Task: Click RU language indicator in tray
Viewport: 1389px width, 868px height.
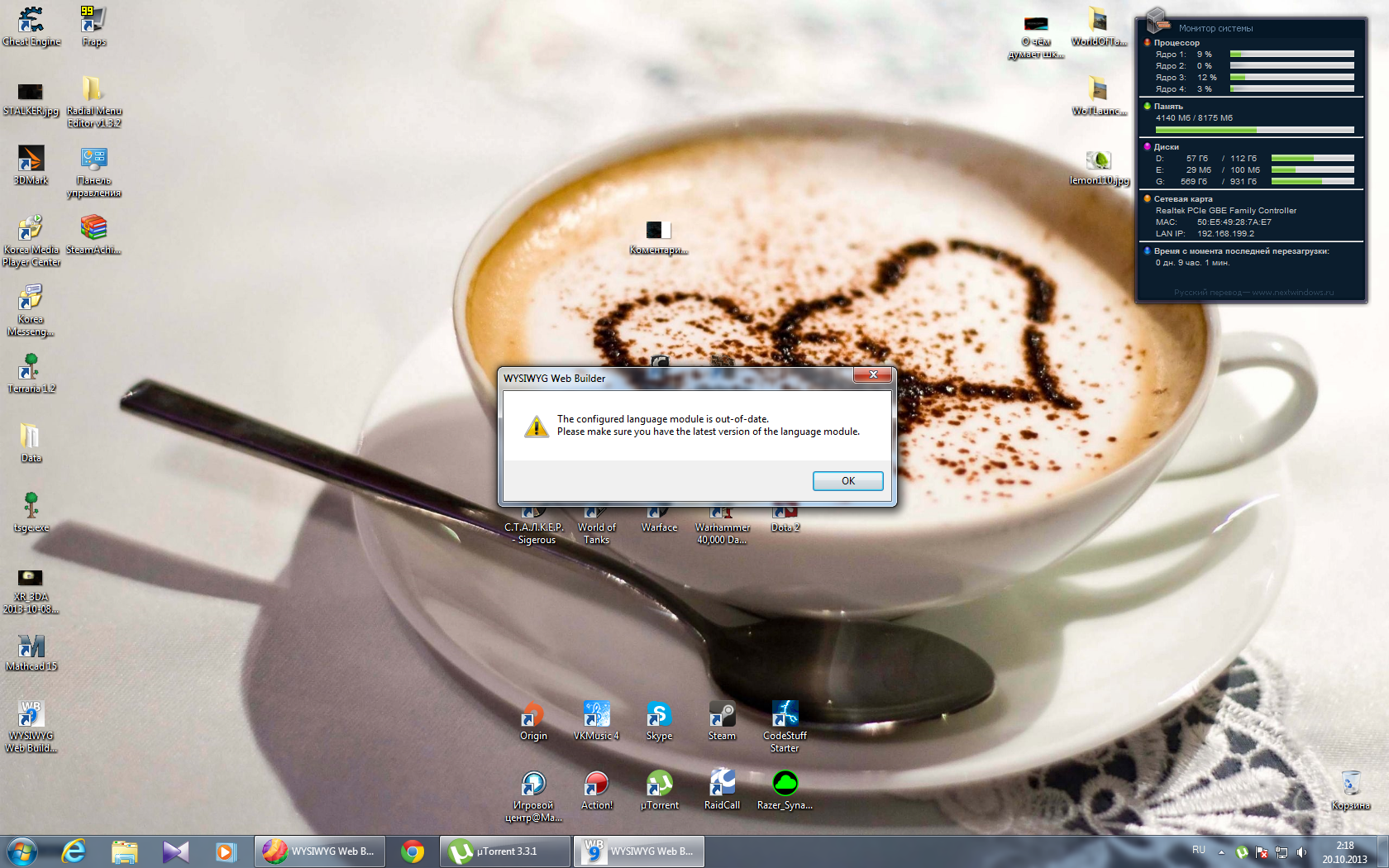Action: tap(1198, 850)
